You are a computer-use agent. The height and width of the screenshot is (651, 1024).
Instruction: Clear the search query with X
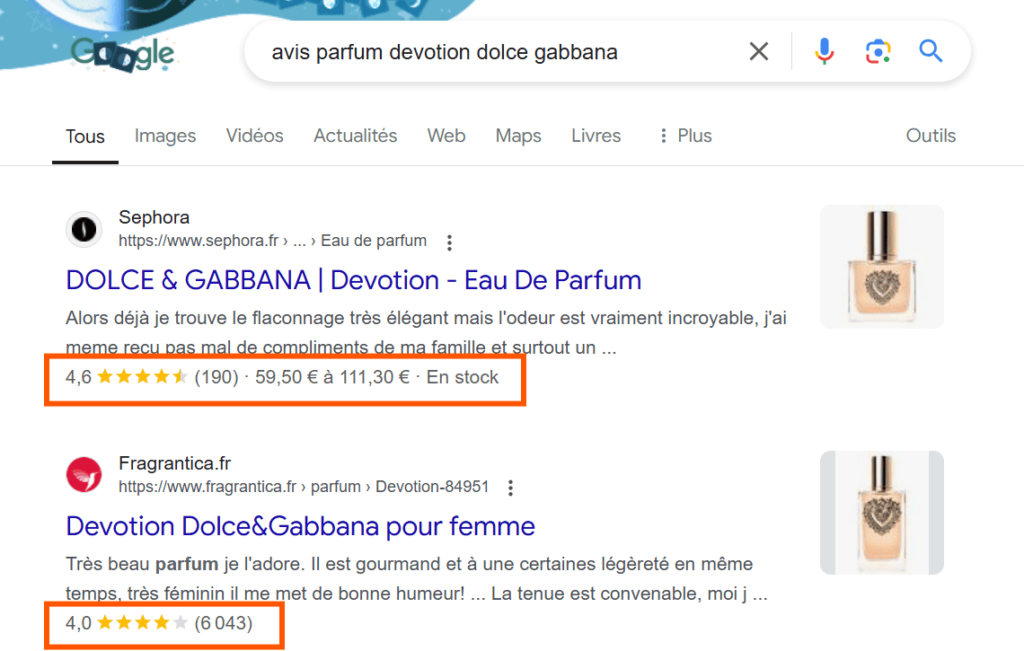point(759,51)
